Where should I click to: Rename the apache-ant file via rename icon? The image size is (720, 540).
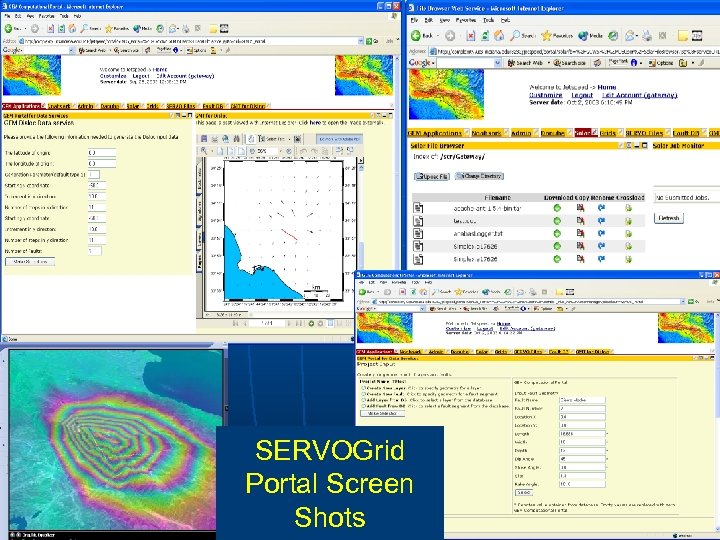click(601, 208)
